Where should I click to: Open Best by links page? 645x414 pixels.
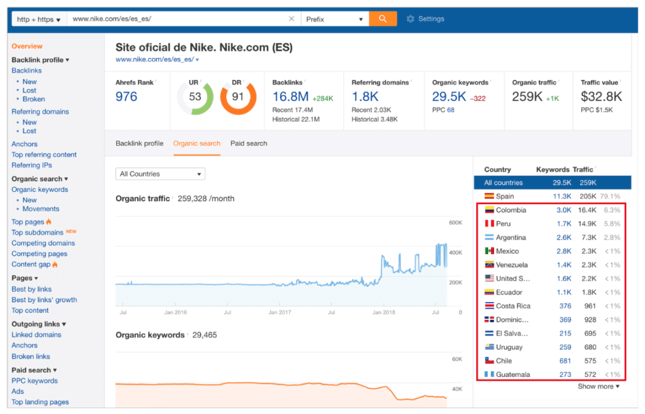[x=32, y=289]
